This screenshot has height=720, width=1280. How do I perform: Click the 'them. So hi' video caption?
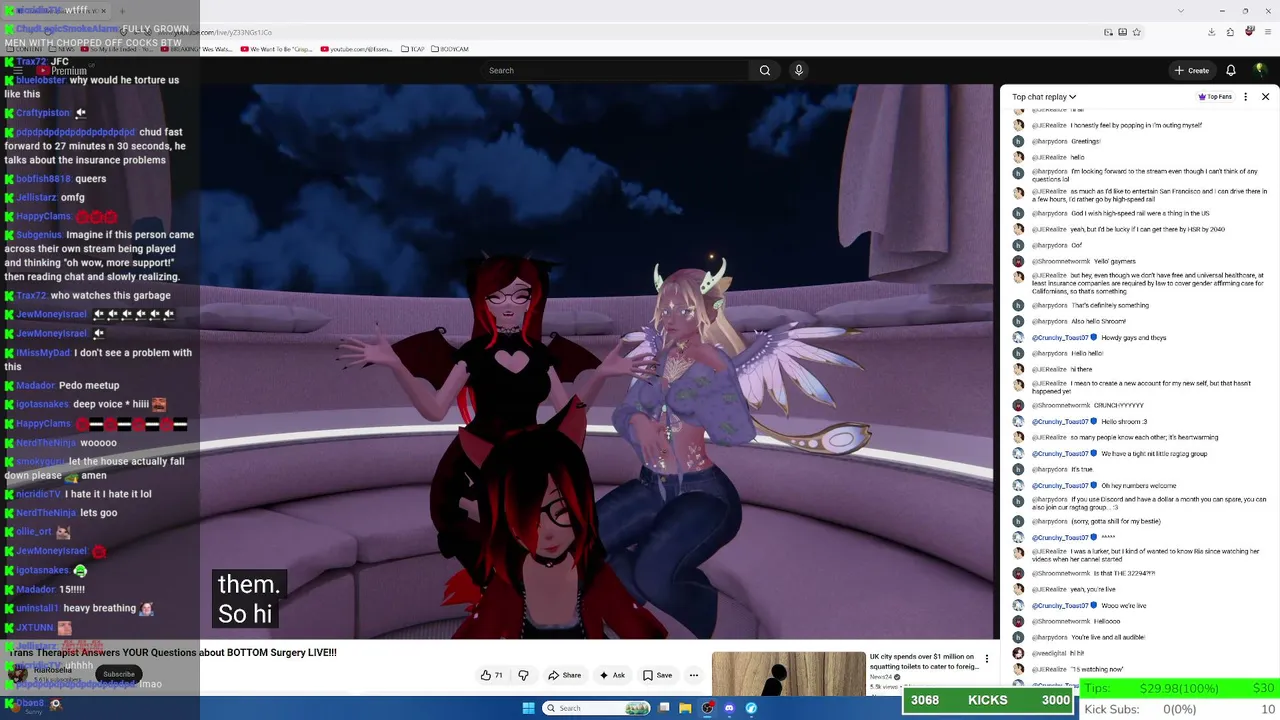tap(248, 599)
